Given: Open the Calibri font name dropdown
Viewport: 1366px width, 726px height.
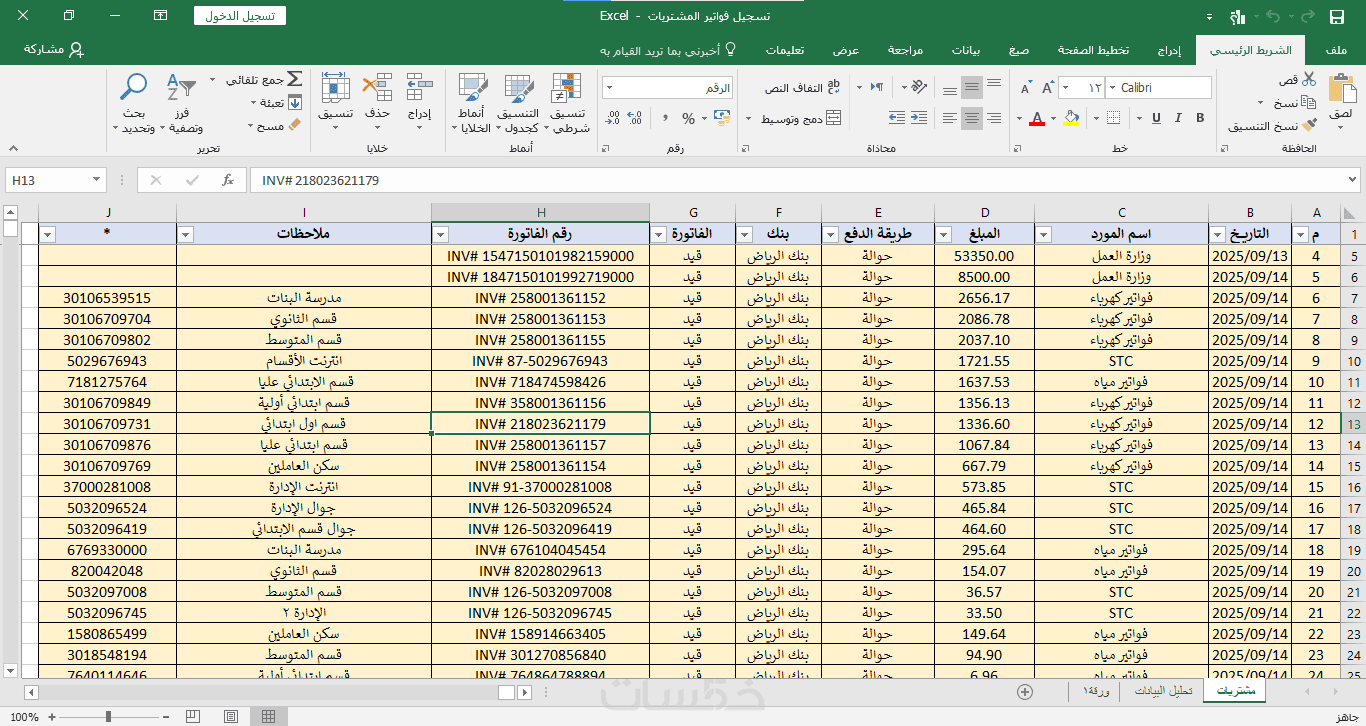Looking at the screenshot, I should pyautogui.click(x=1111, y=88).
